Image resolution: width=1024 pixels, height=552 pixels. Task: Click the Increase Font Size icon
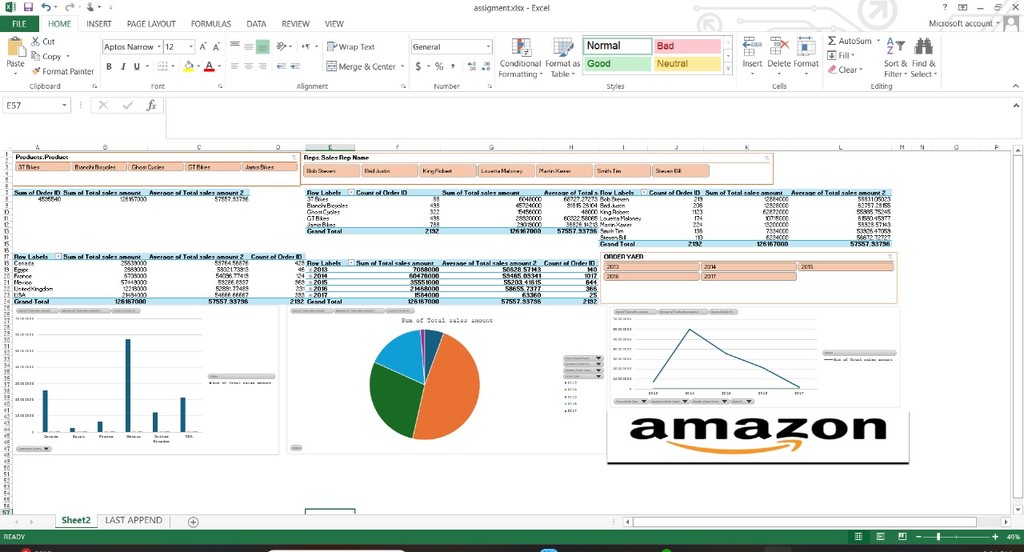[x=203, y=47]
